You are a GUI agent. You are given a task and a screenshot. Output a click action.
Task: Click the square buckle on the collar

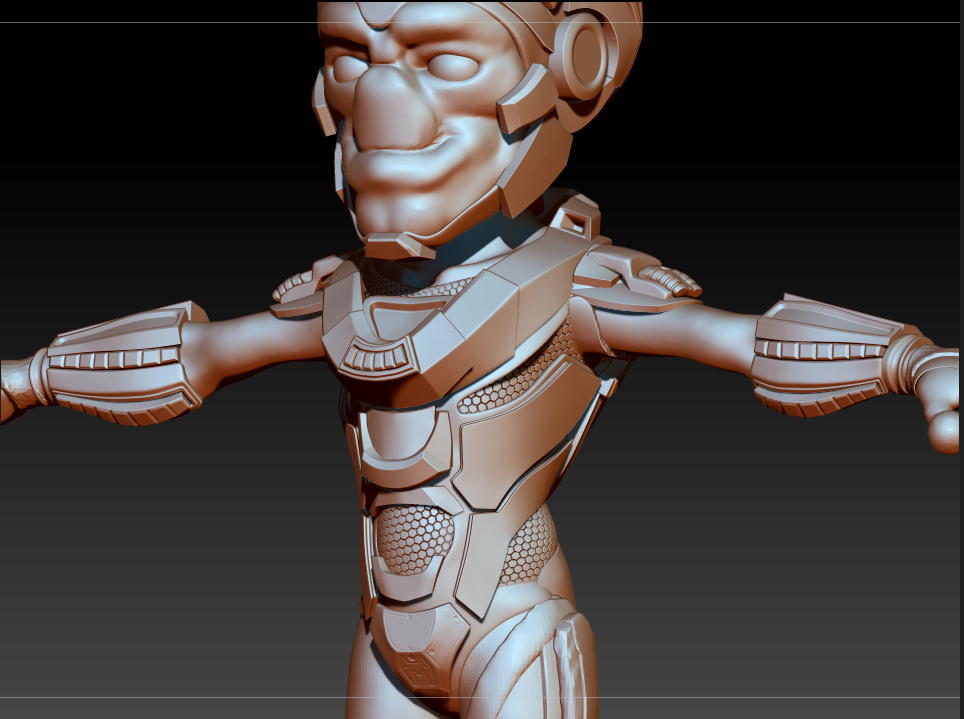576,217
